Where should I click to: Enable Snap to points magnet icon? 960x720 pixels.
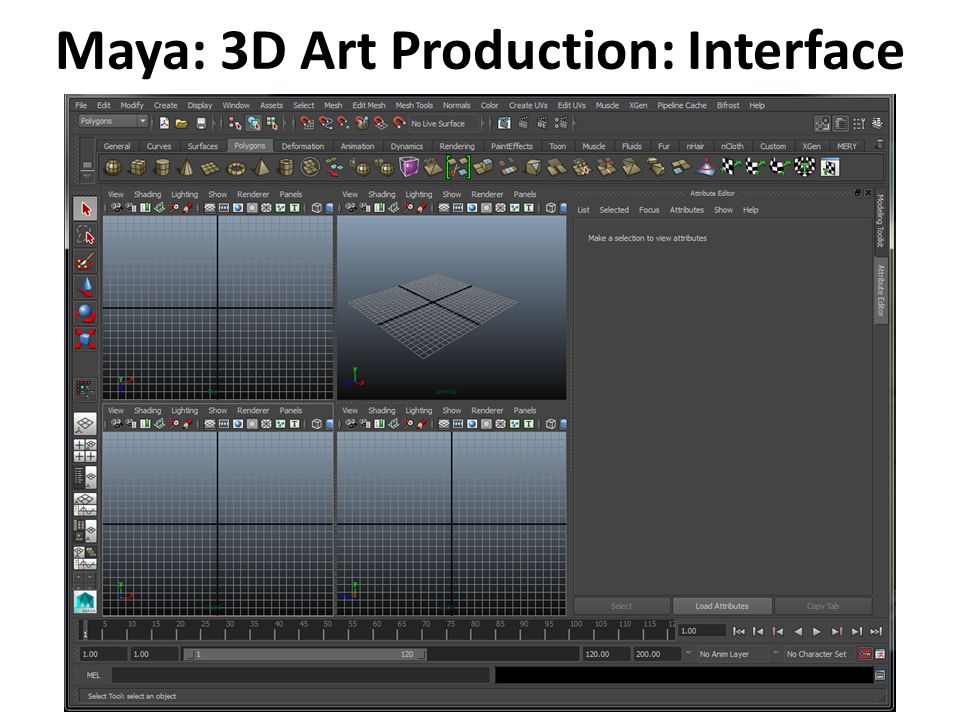coord(343,124)
